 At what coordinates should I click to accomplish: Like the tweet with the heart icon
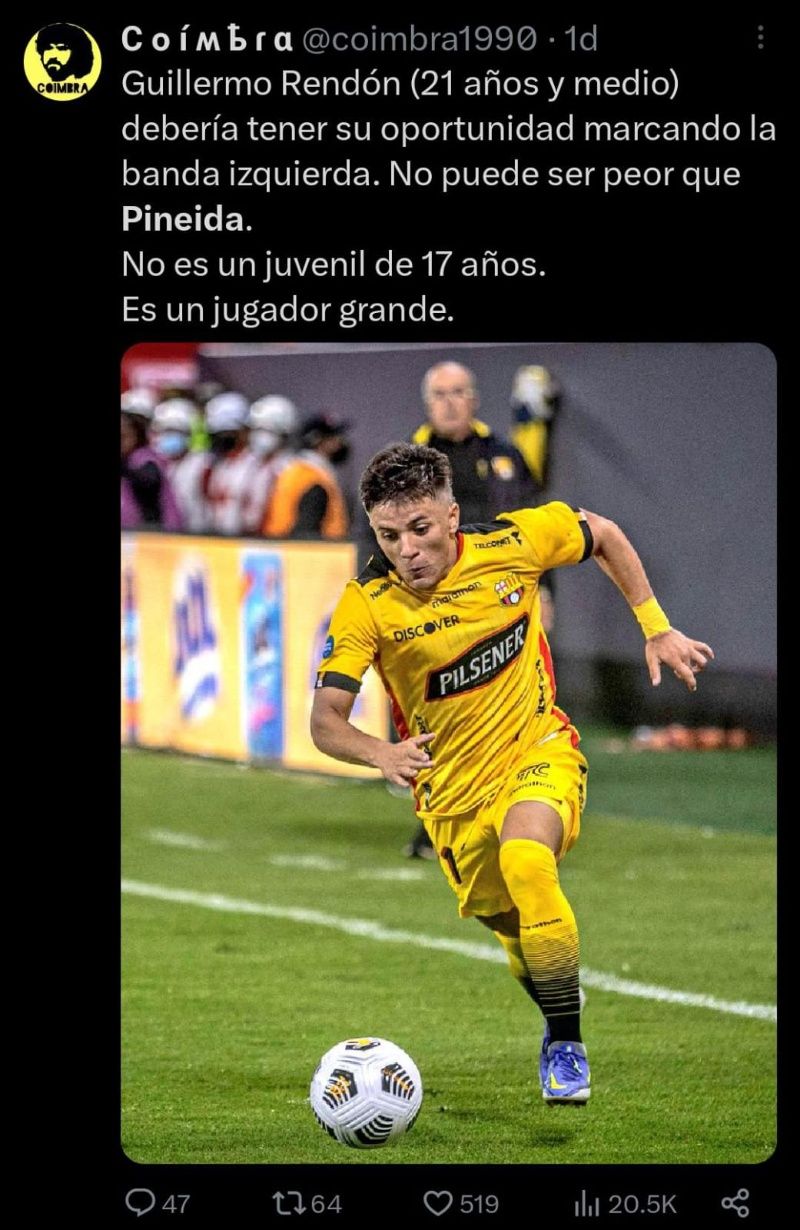438,1202
